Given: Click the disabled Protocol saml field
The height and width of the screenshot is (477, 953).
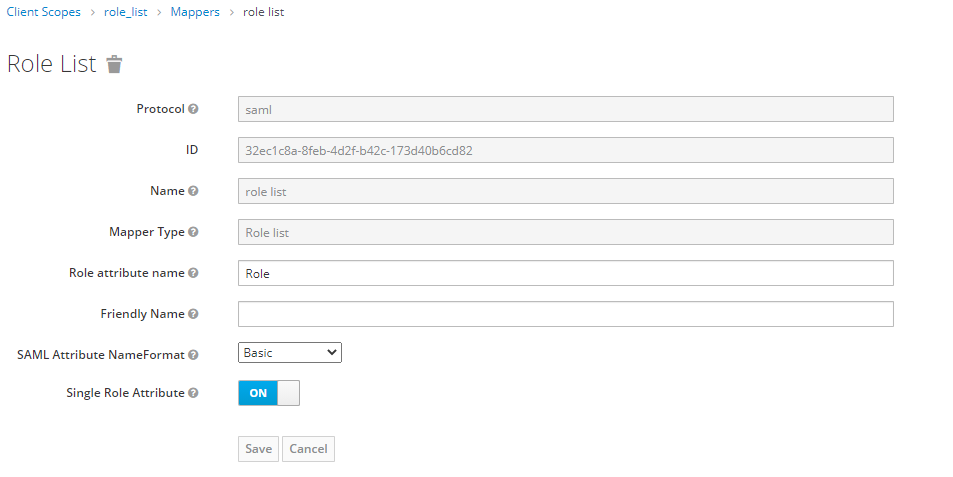Looking at the screenshot, I should click(x=566, y=109).
